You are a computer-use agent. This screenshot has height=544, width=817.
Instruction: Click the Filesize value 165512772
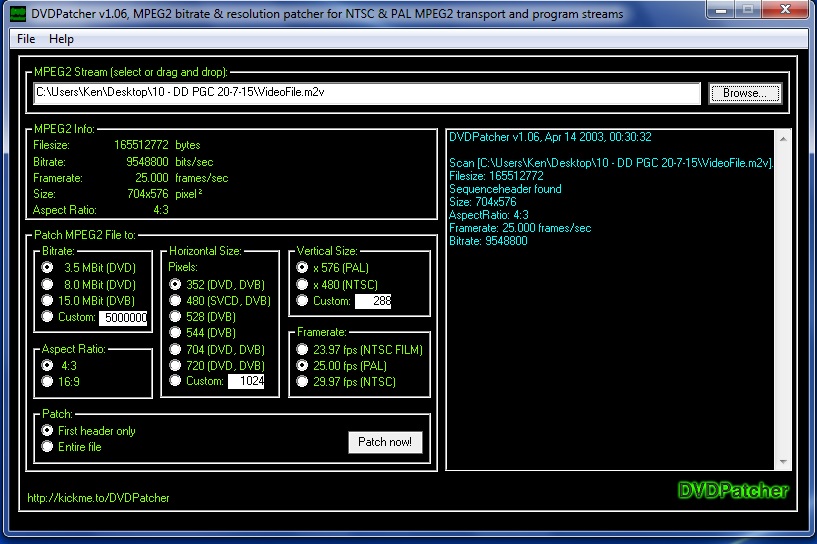(x=141, y=145)
